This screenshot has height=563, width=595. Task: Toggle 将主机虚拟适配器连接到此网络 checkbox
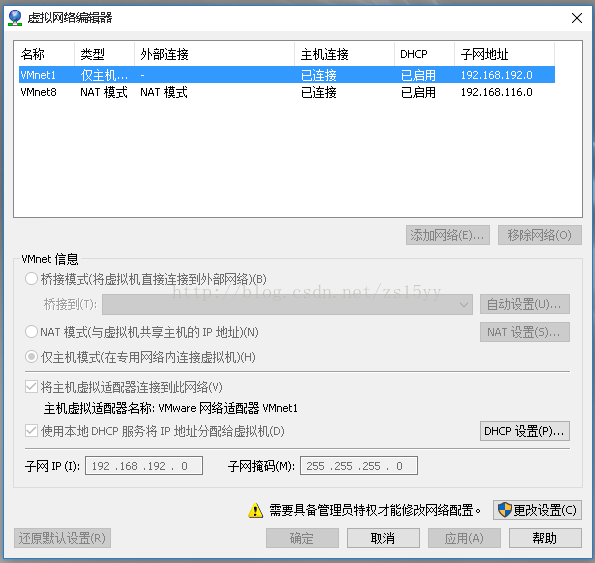(x=31, y=387)
